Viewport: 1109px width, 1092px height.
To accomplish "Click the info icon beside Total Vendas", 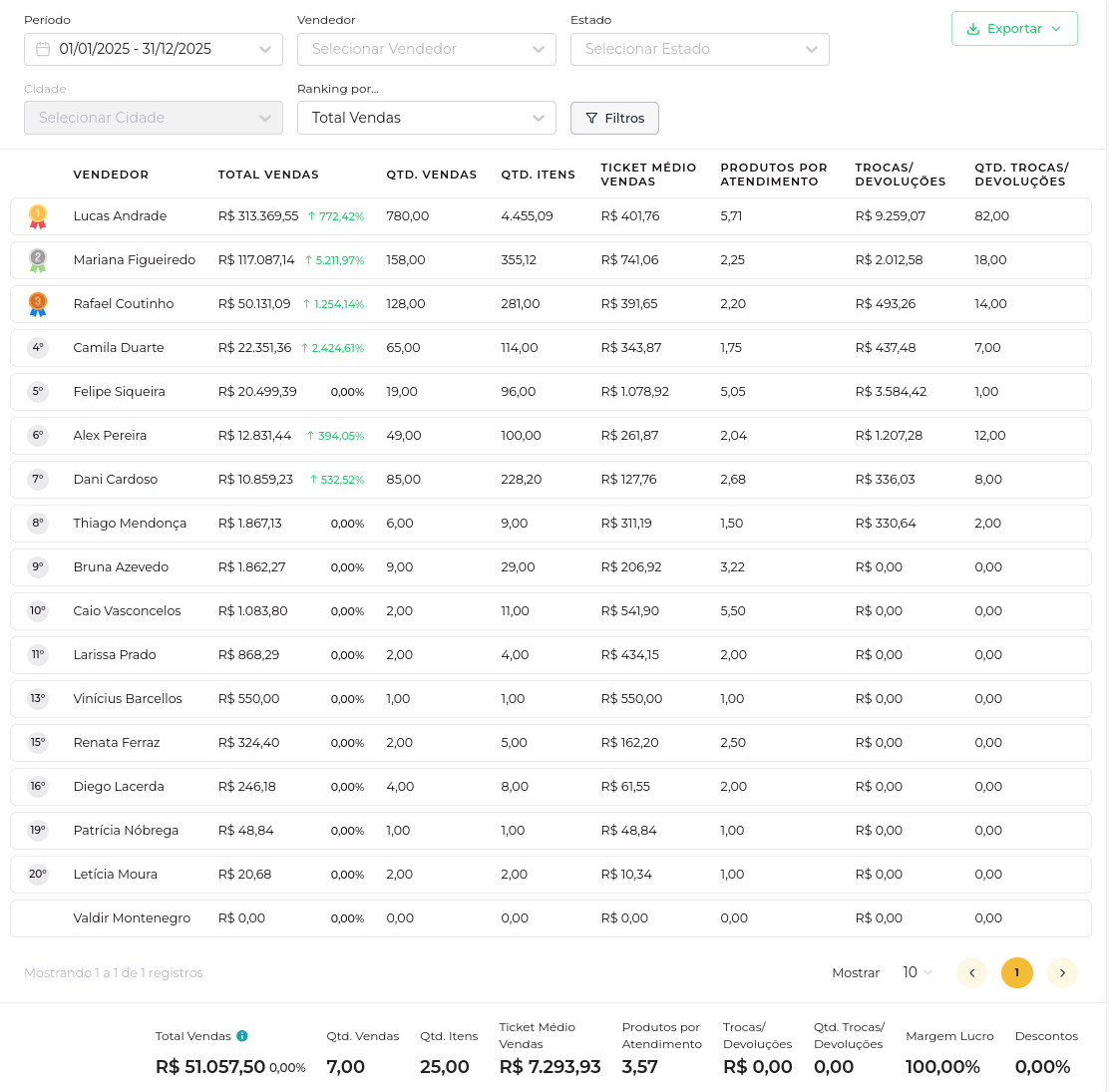I will click(x=242, y=1036).
